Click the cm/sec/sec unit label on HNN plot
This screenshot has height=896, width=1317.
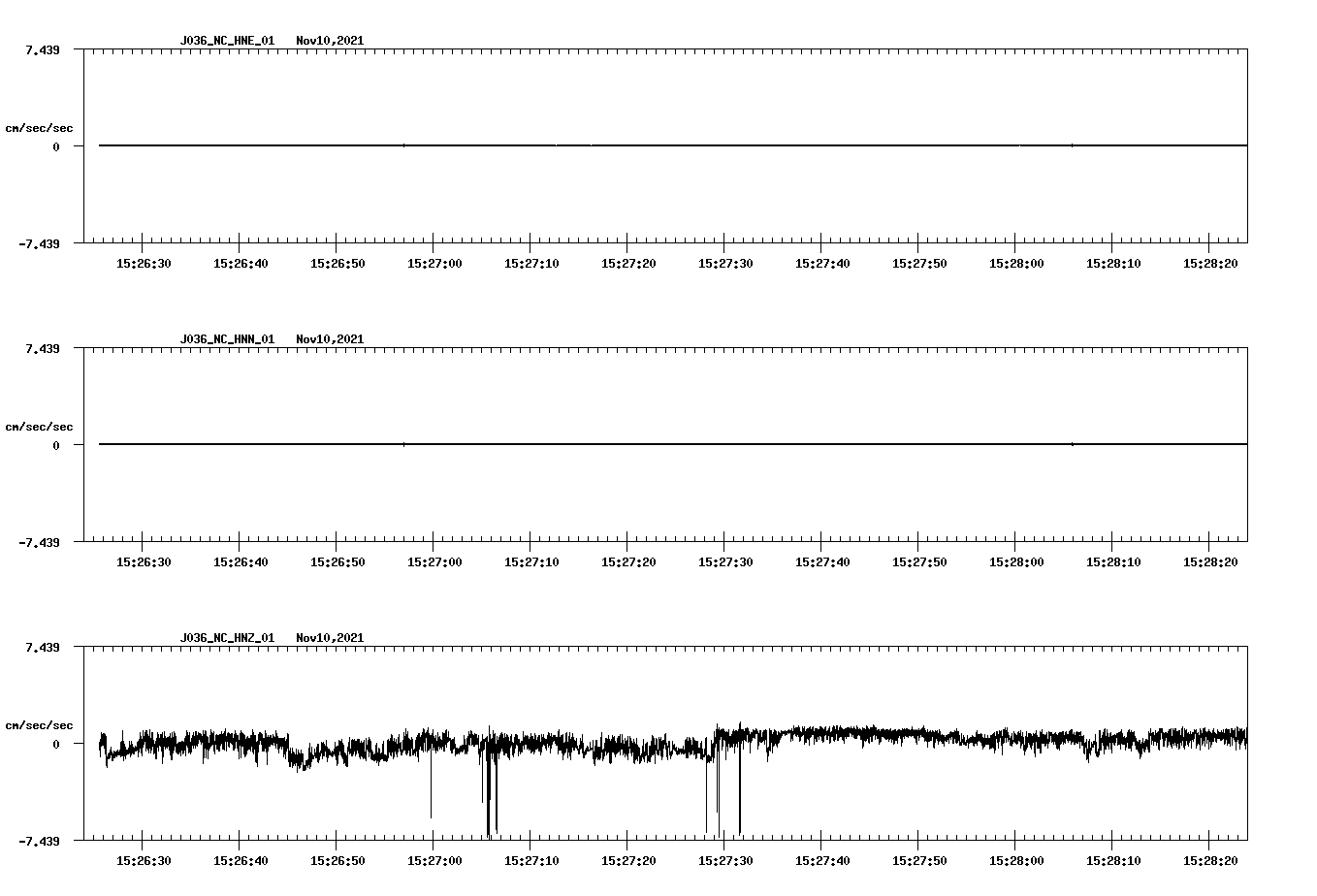pyautogui.click(x=39, y=427)
